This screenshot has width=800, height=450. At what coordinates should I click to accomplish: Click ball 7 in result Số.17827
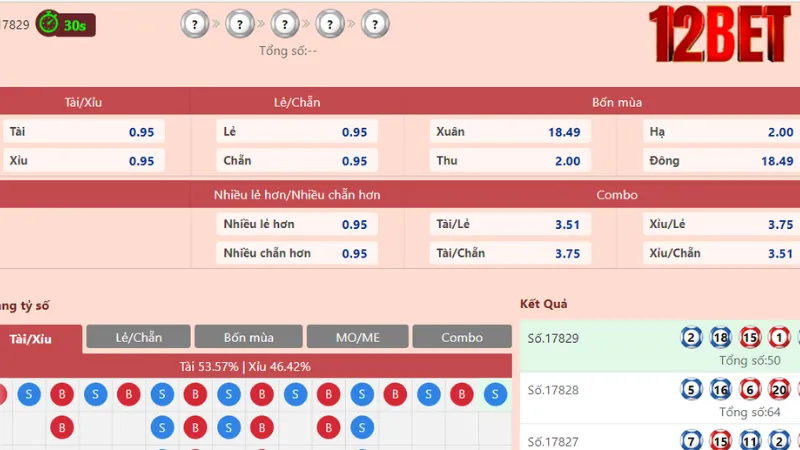(x=691, y=440)
